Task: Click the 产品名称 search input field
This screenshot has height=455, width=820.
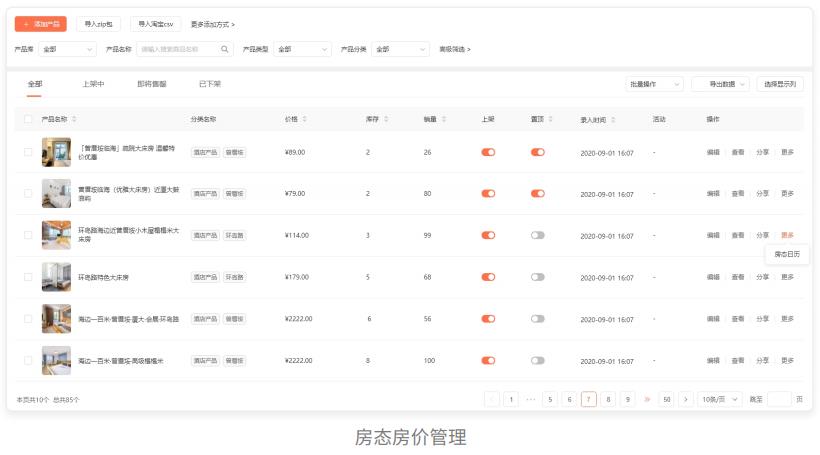Action: click(178, 49)
